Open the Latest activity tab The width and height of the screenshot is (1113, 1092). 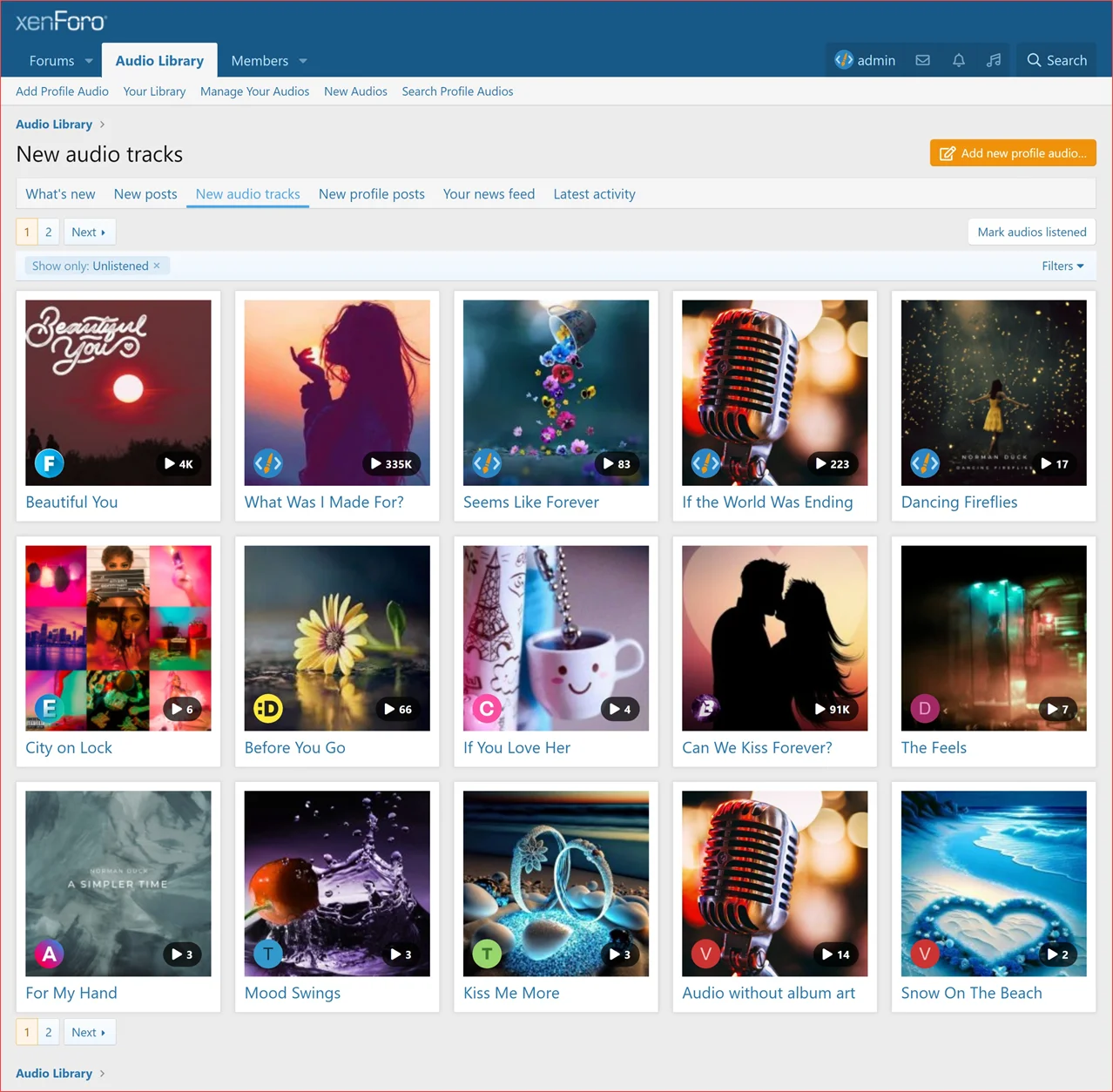click(594, 194)
